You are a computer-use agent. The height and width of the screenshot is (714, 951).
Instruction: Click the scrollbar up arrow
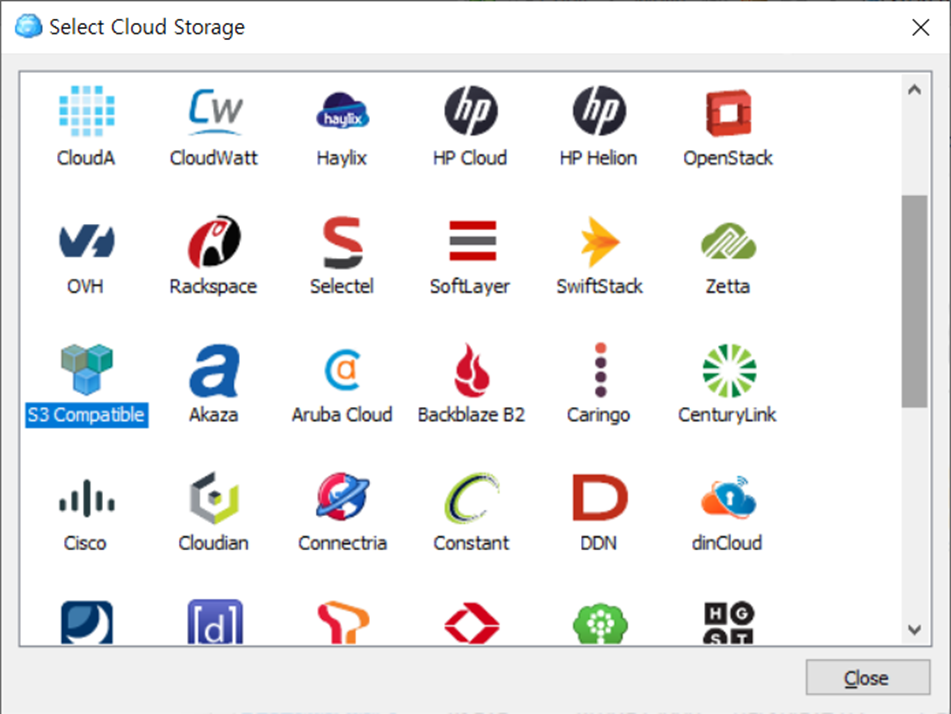click(914, 90)
